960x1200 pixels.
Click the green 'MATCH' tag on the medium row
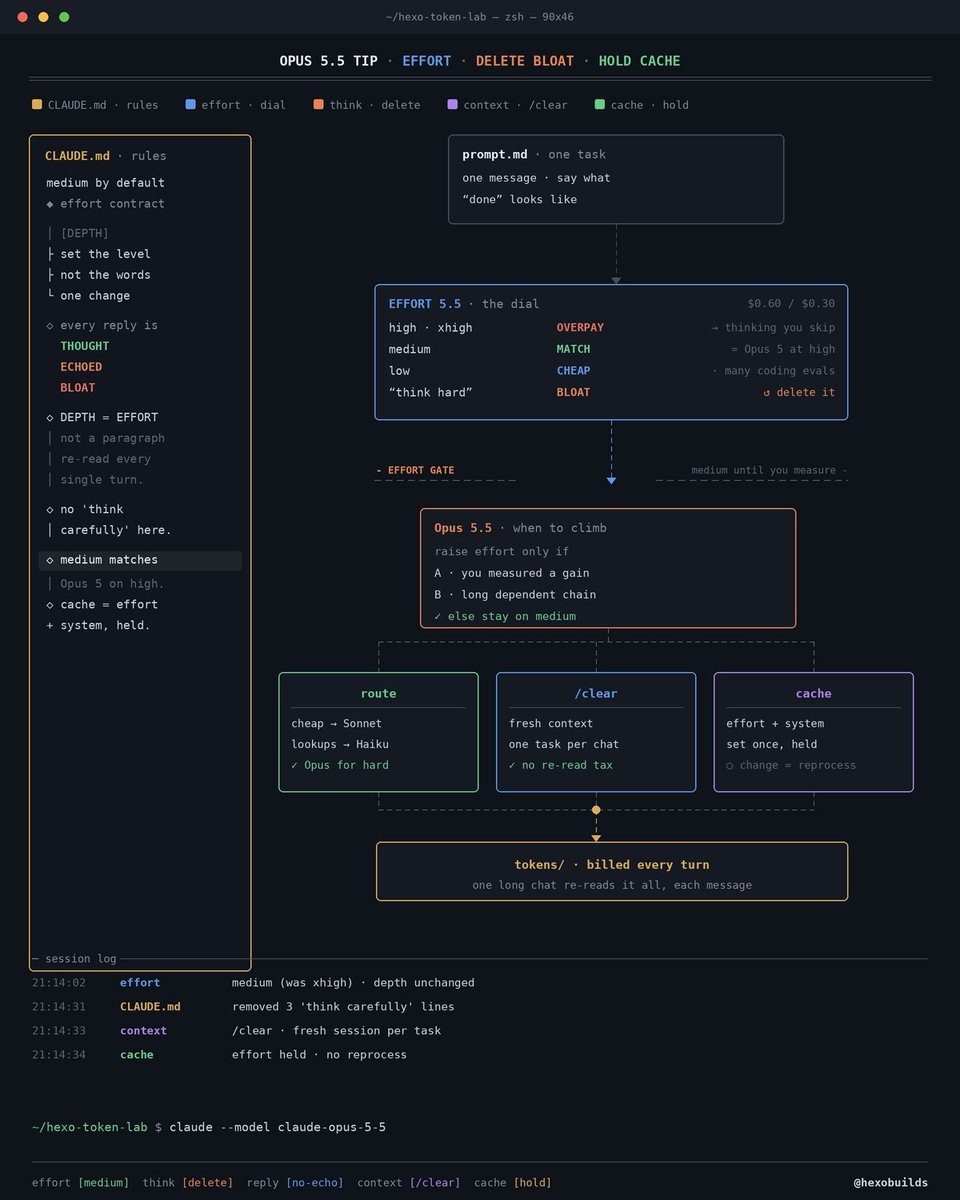(x=573, y=350)
